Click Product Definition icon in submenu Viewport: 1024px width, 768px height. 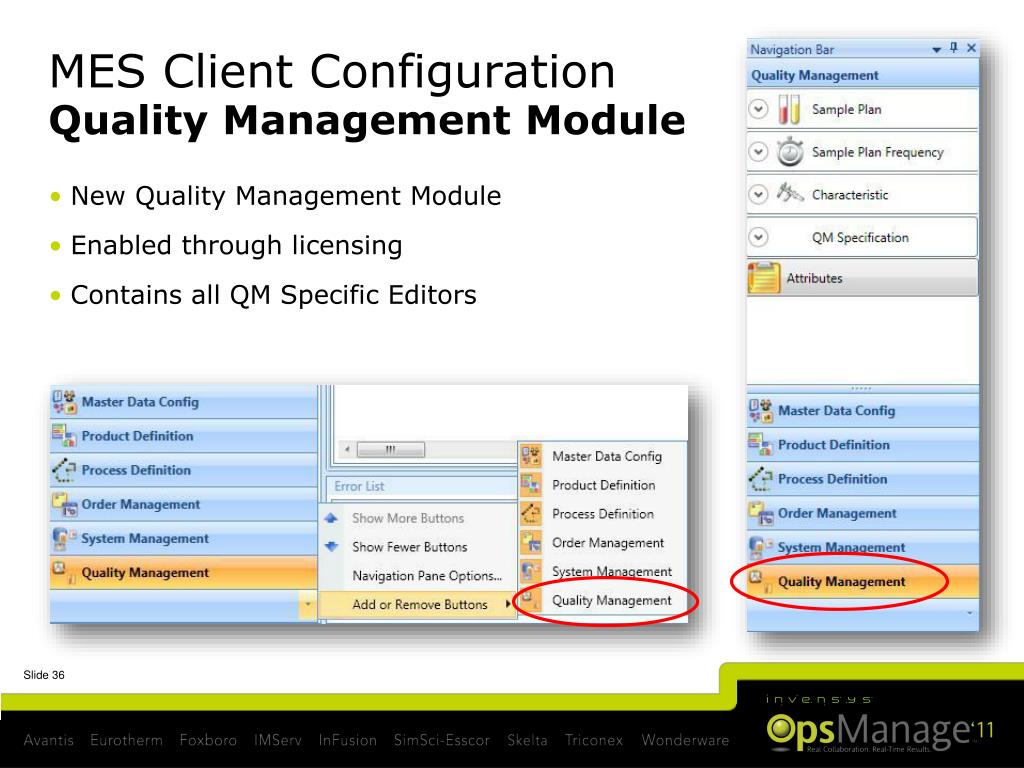coord(530,485)
